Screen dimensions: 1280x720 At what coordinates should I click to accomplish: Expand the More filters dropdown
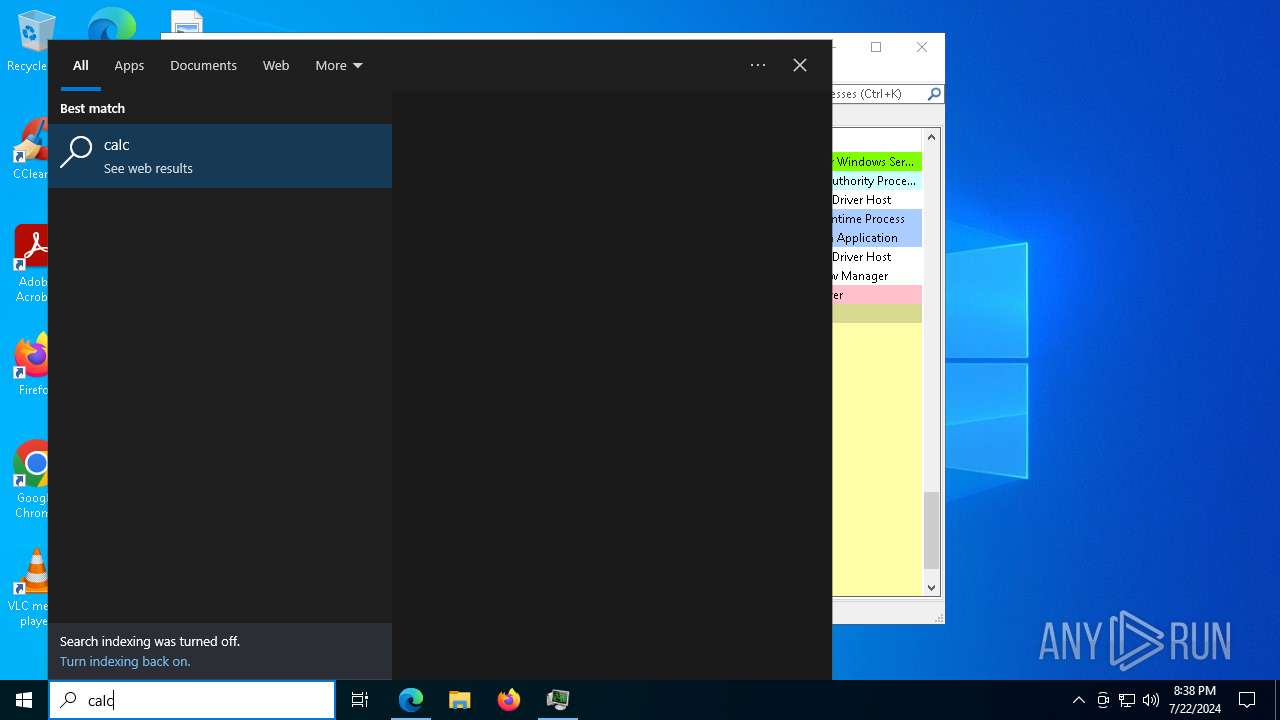339,65
